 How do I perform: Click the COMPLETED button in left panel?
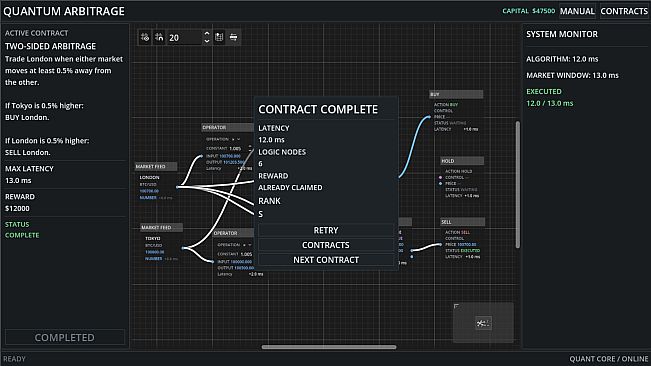pos(65,337)
